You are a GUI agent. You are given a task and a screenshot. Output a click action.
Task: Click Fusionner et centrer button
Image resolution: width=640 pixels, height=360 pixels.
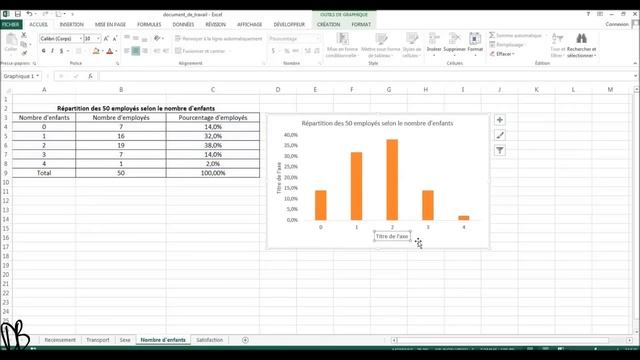coord(200,51)
